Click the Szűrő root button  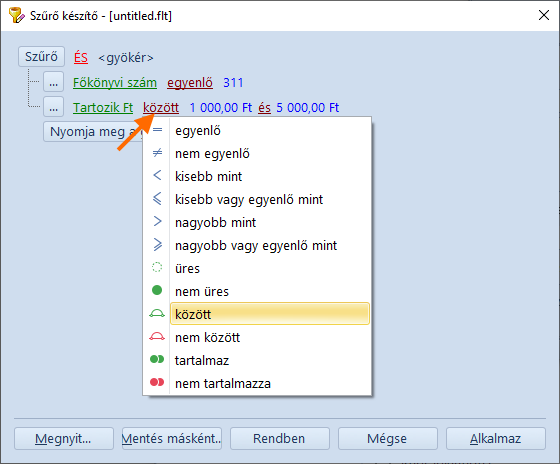point(41,56)
